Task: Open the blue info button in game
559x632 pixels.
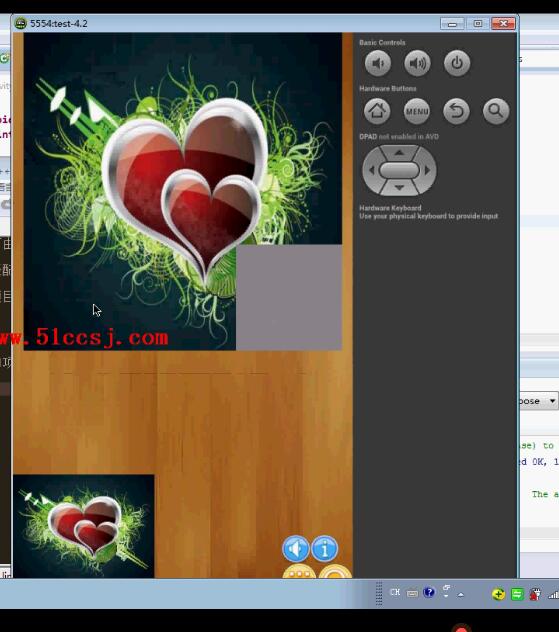Action: pos(324,549)
